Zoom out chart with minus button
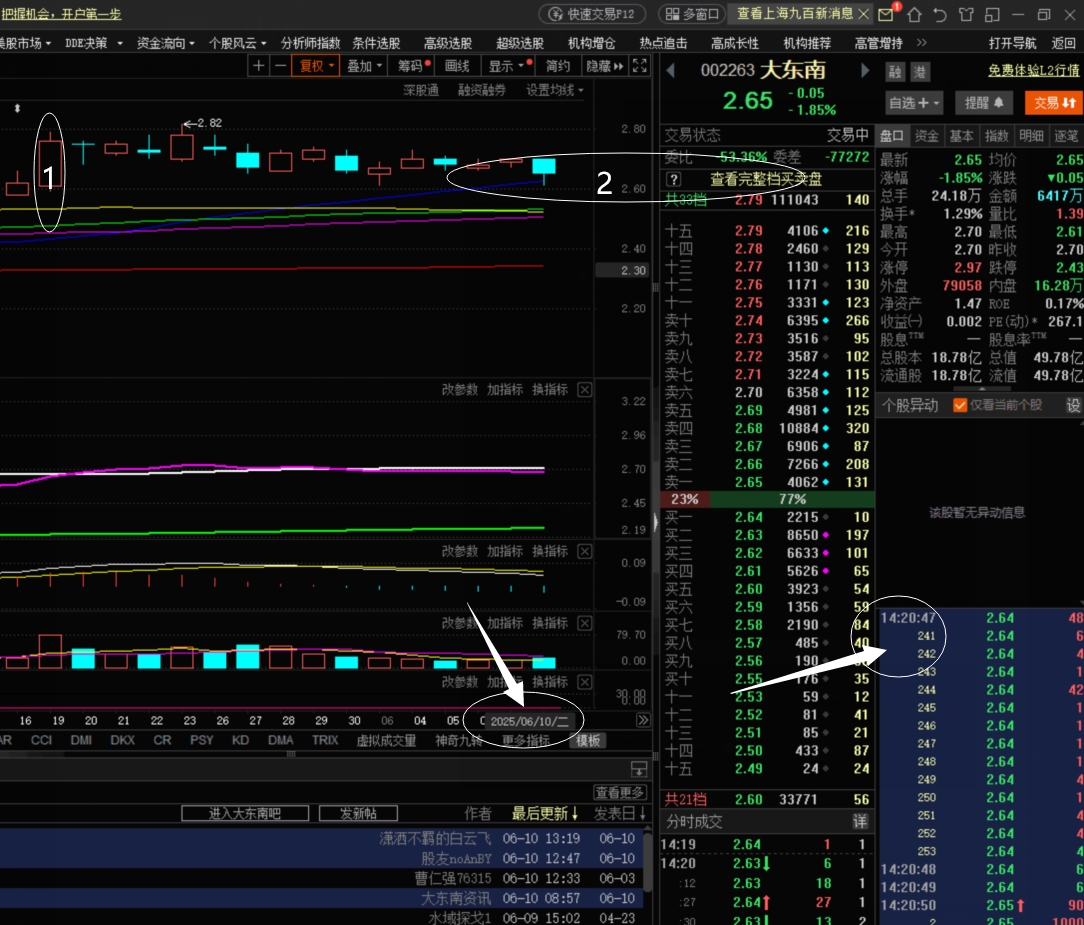Viewport: 1084px width, 925px height. click(280, 66)
